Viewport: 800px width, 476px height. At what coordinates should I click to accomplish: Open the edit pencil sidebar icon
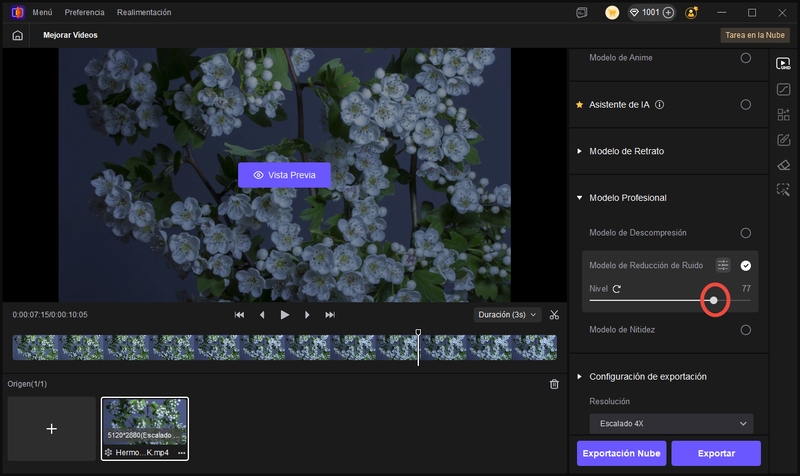click(783, 140)
